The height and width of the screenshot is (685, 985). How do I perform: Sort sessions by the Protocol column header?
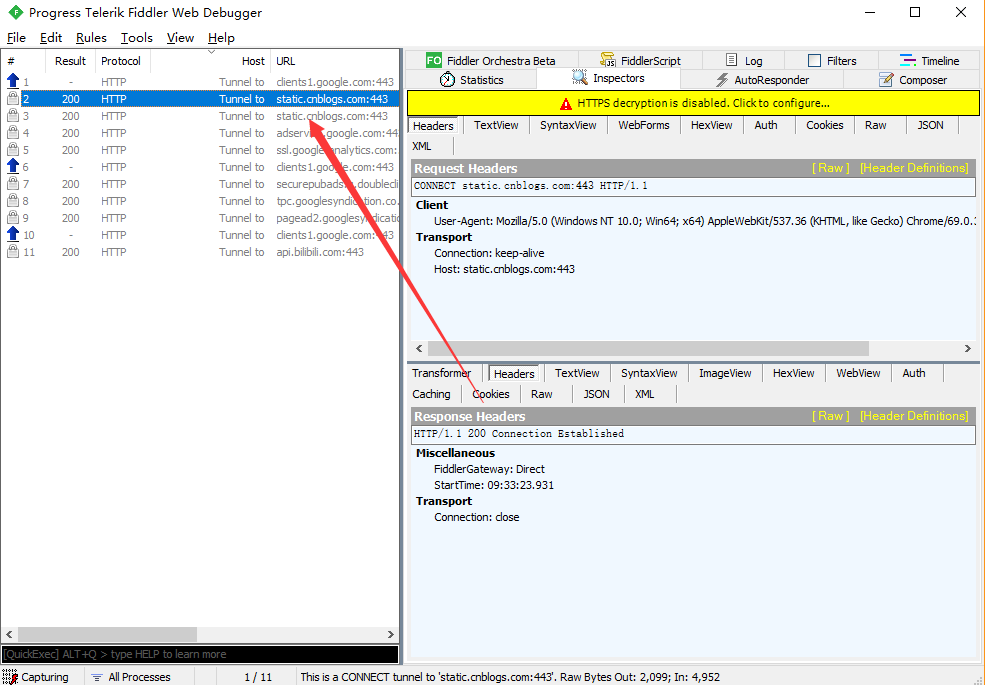[122, 61]
